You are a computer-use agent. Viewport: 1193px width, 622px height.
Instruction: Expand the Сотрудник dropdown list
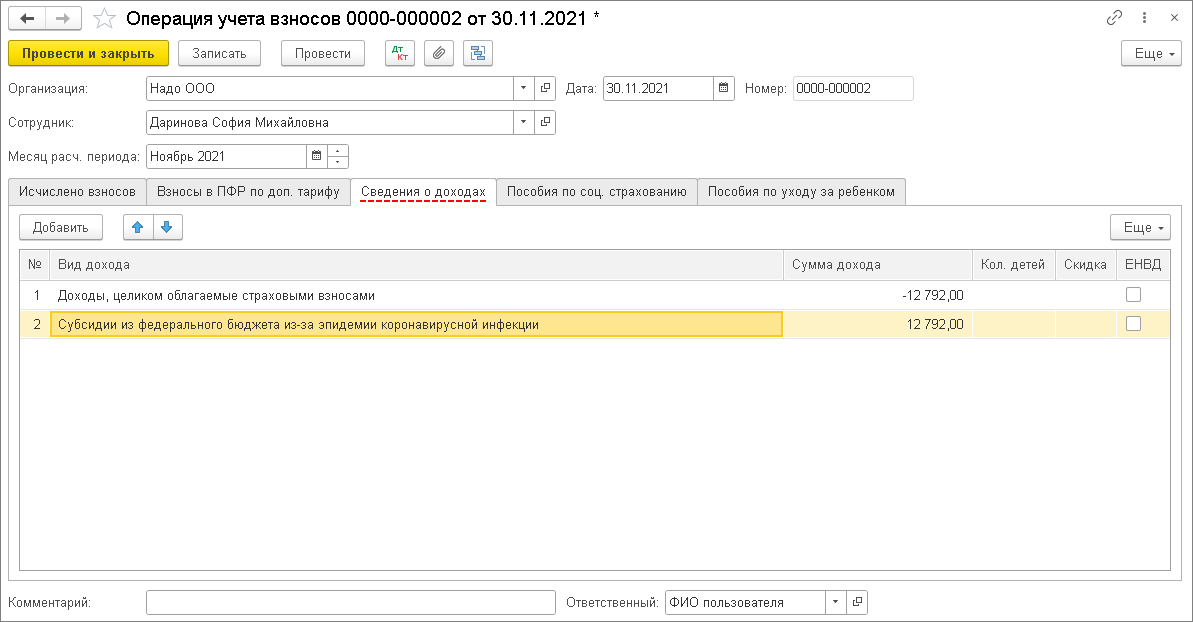(523, 122)
